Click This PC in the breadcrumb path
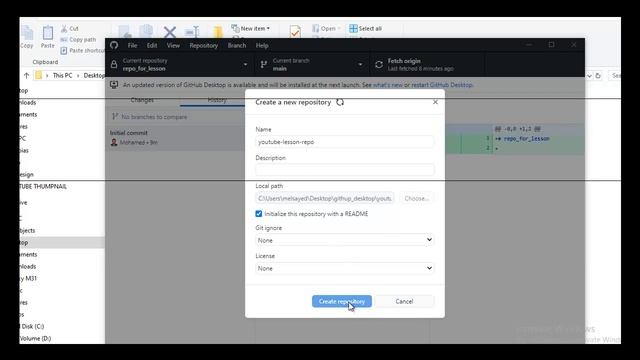The image size is (640, 360). point(62,76)
